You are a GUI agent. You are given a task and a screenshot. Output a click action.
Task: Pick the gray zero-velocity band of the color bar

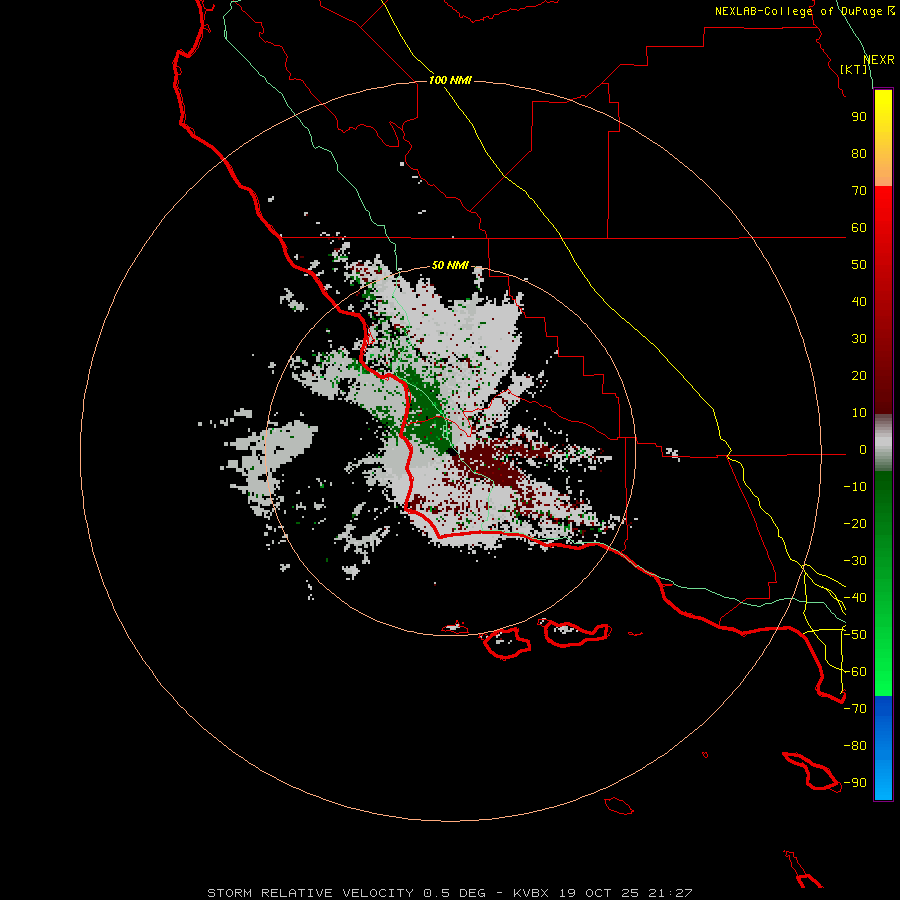pyautogui.click(x=883, y=443)
